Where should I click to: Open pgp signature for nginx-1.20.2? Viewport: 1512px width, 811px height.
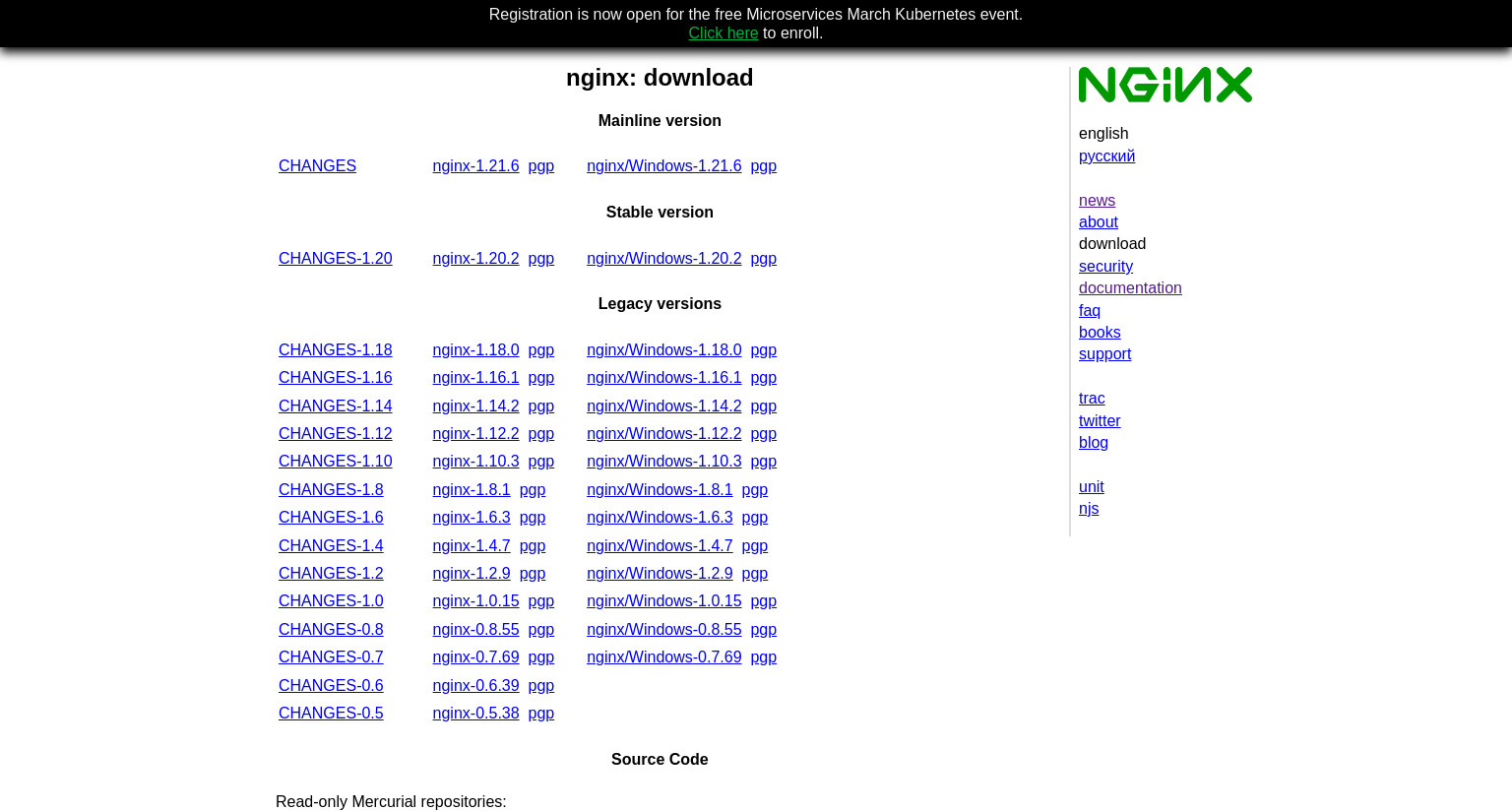pyautogui.click(x=541, y=259)
